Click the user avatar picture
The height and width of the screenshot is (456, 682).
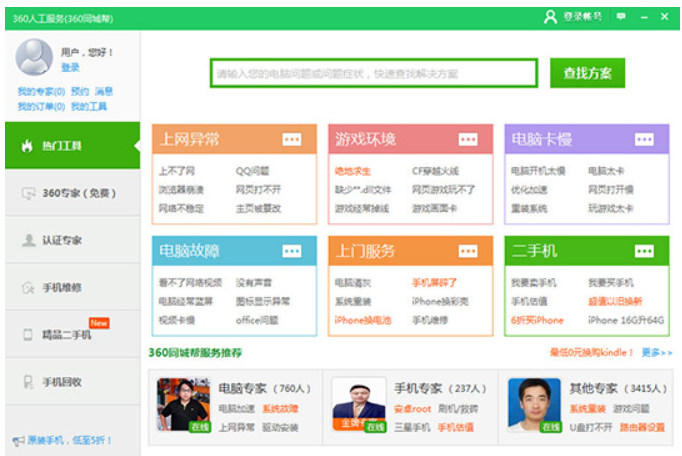pyautogui.click(x=34, y=58)
